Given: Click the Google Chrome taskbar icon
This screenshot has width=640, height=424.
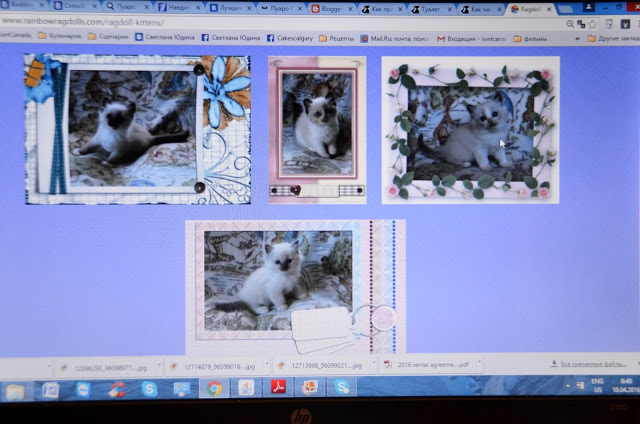Looking at the screenshot, I should [x=213, y=390].
